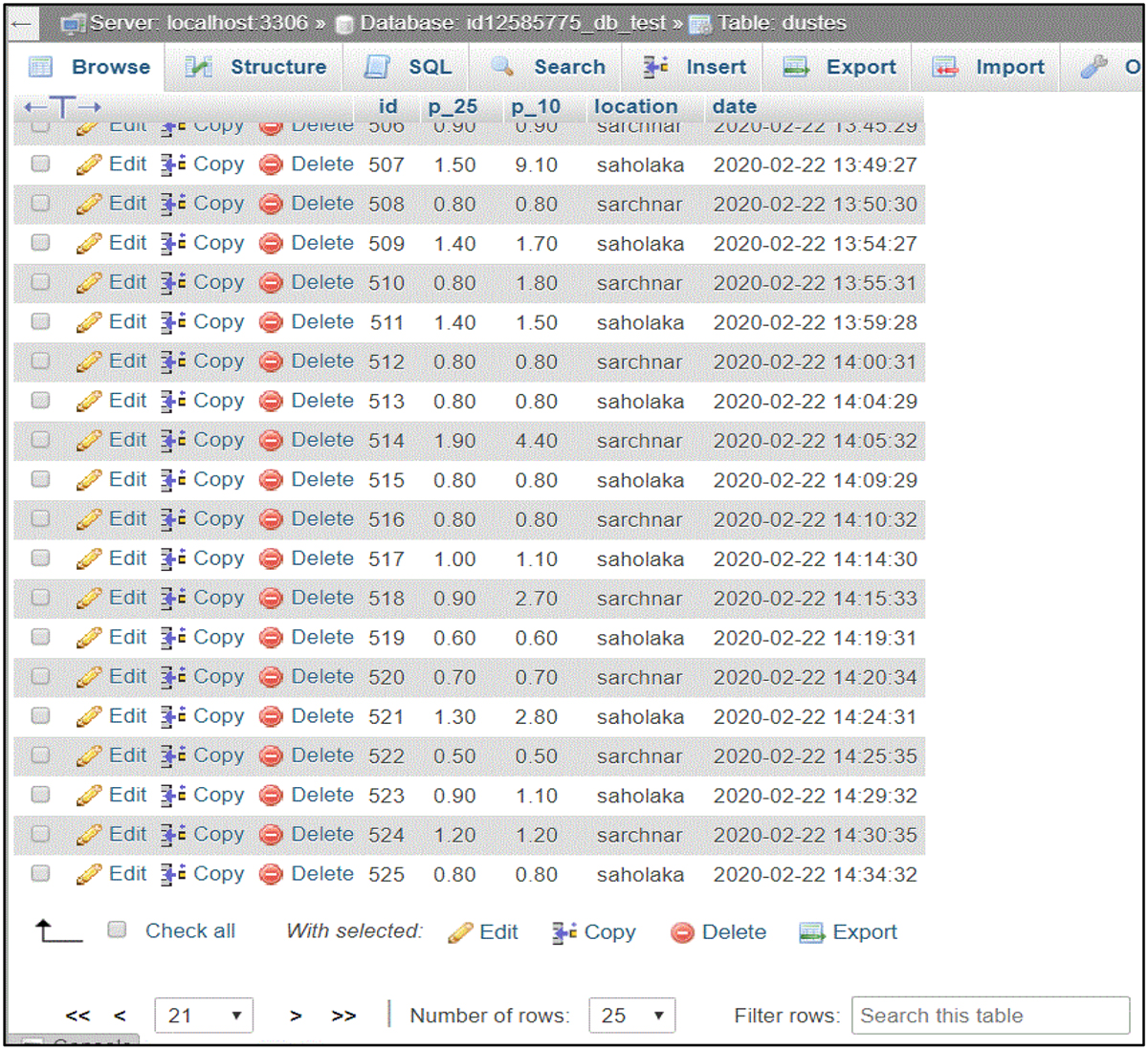Image resolution: width=1148 pixels, height=1050 pixels.
Task: Click the Delete link text for row 524
Action: tap(322, 834)
